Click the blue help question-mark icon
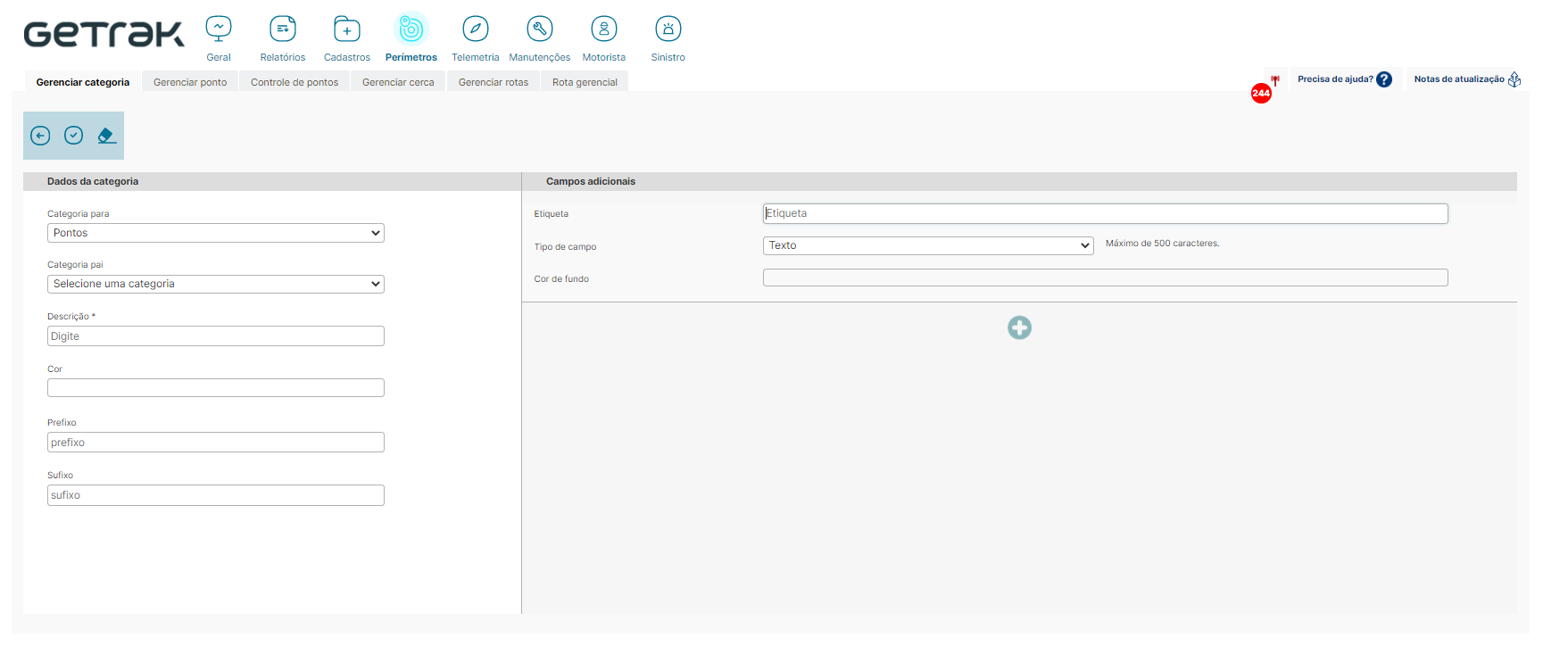Viewport: 1568px width, 671px height. tap(1384, 79)
